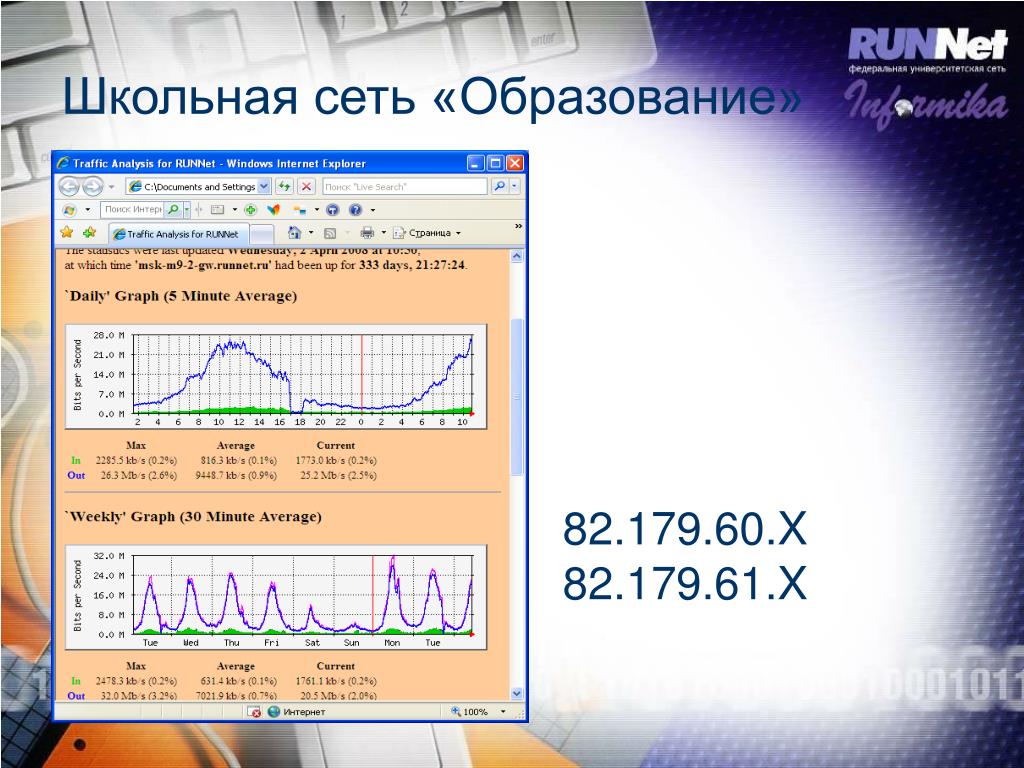
Task: Click the blue help question mark icon
Action: (355, 210)
